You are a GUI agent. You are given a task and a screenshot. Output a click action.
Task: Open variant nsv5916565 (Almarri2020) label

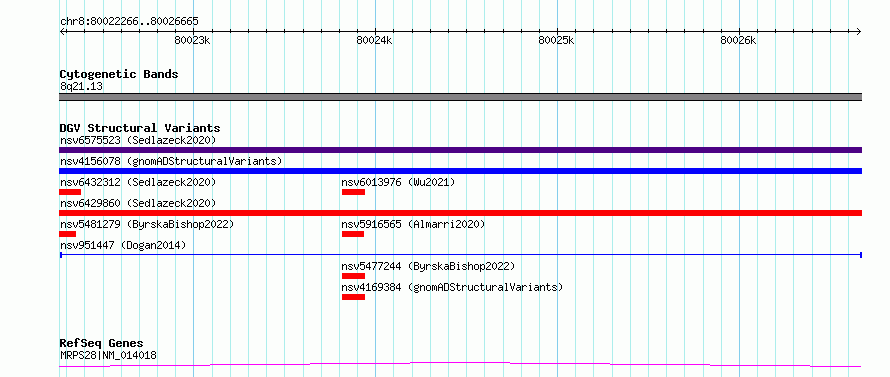413,224
